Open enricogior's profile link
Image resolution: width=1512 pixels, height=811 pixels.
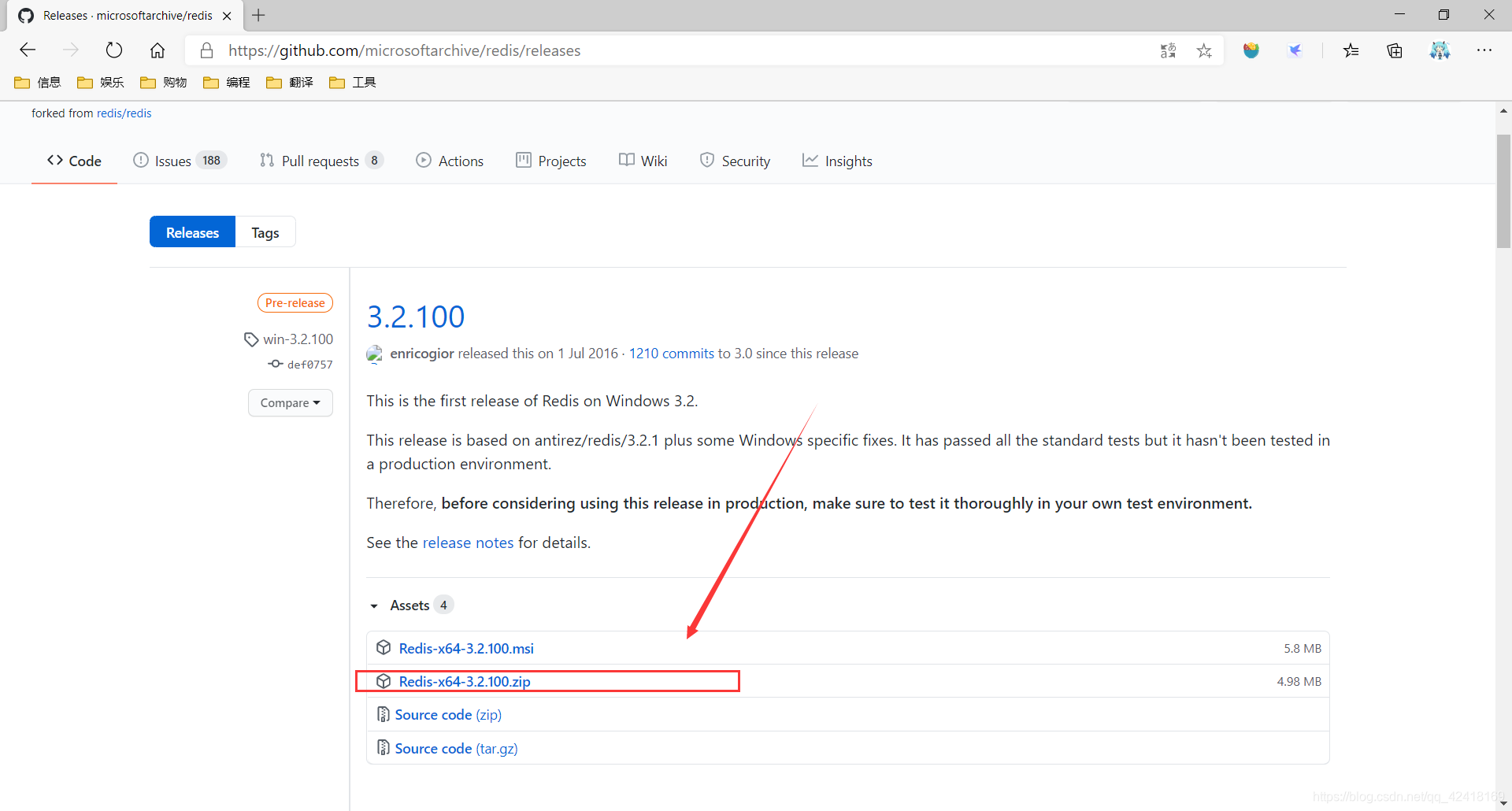coord(421,354)
